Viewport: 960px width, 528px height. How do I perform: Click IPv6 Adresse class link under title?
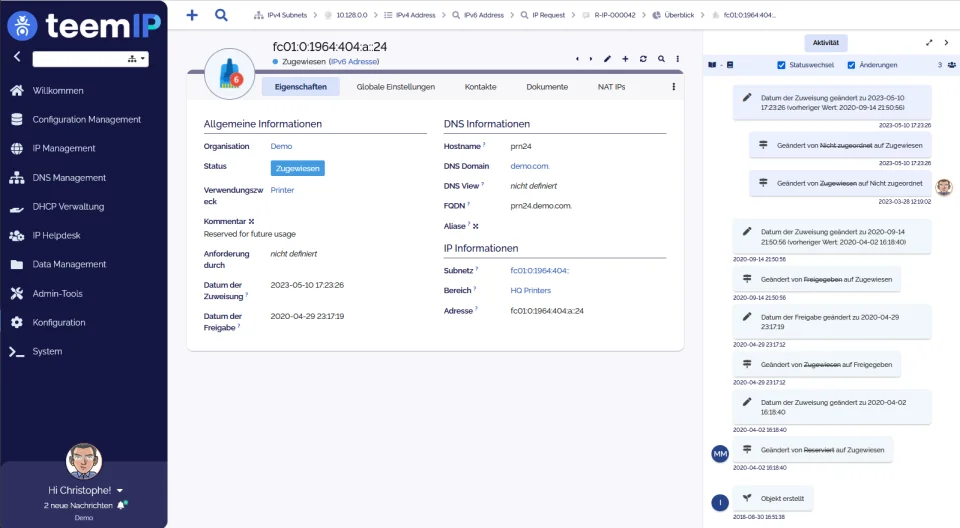pyautogui.click(x=354, y=62)
